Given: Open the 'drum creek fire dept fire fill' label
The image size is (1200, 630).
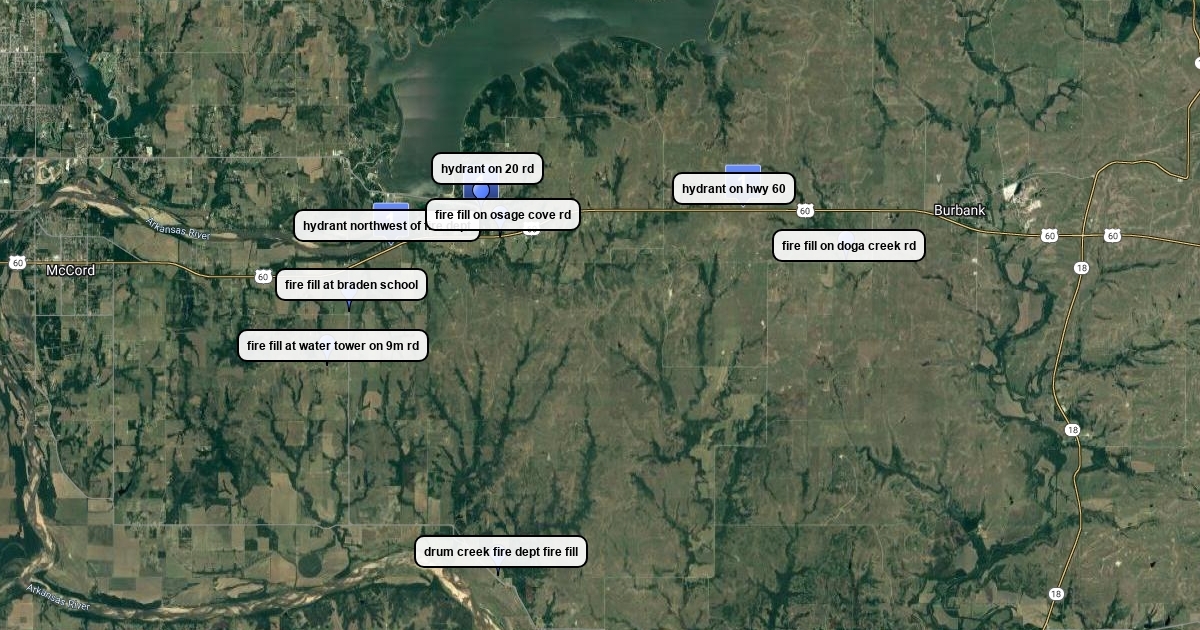Looking at the screenshot, I should (501, 552).
